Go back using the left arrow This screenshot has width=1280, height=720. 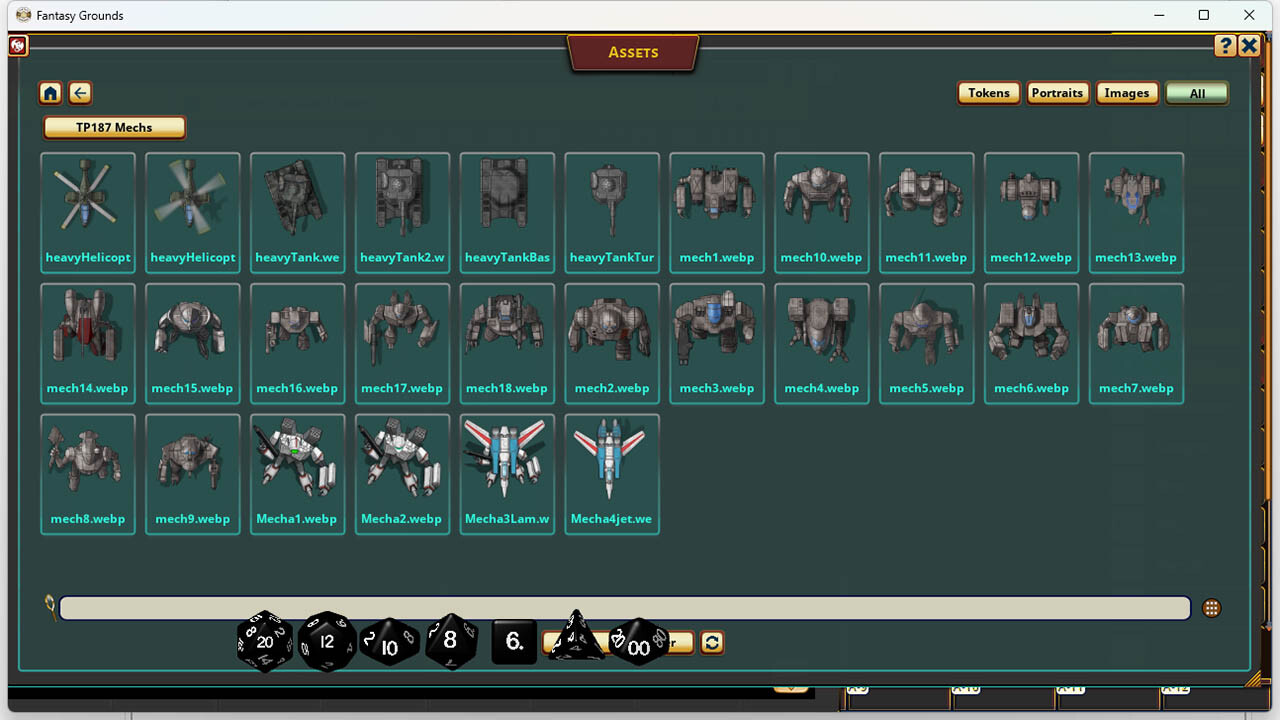point(80,93)
